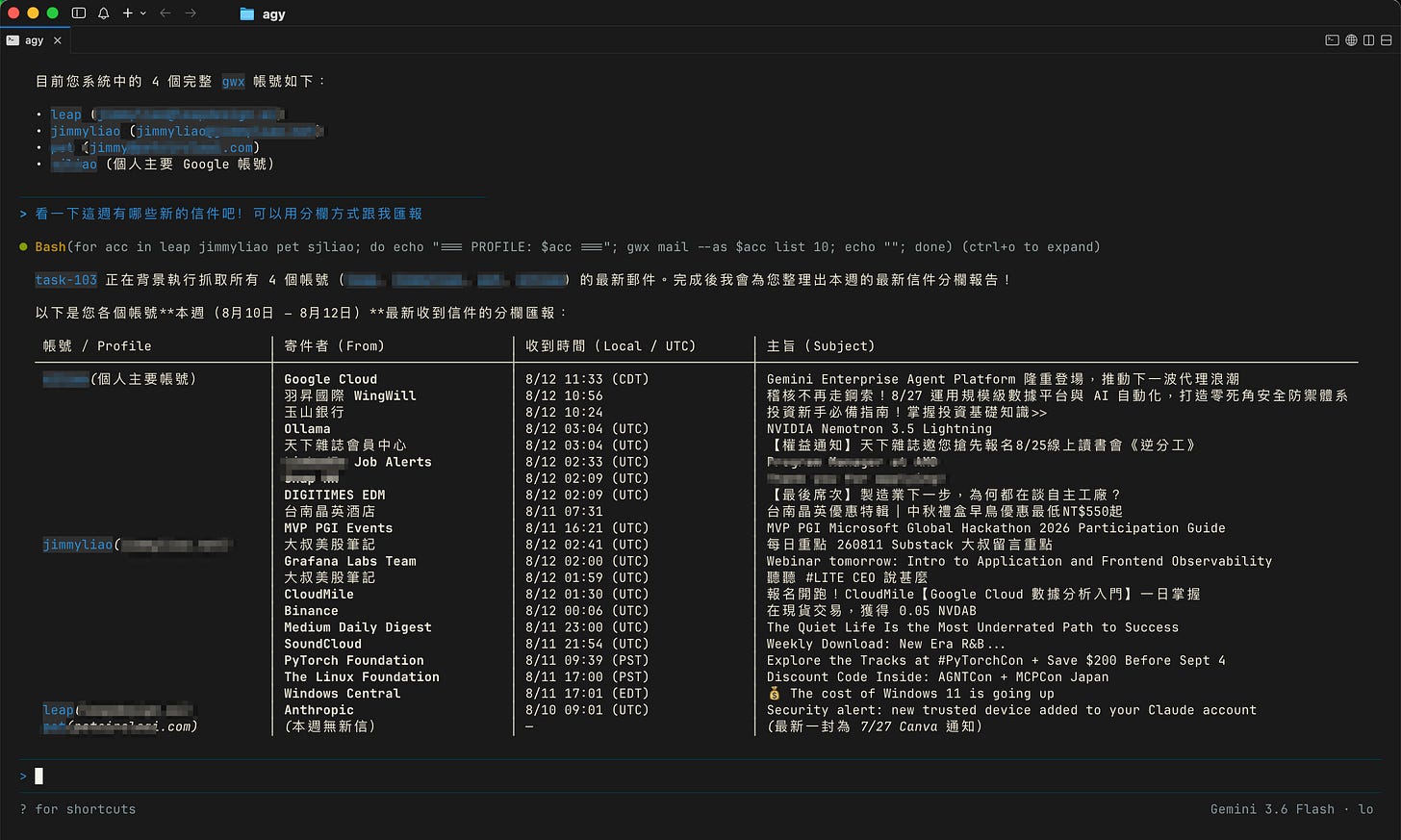1401x840 pixels.
Task: Open the task-103 link
Action: coord(65,280)
